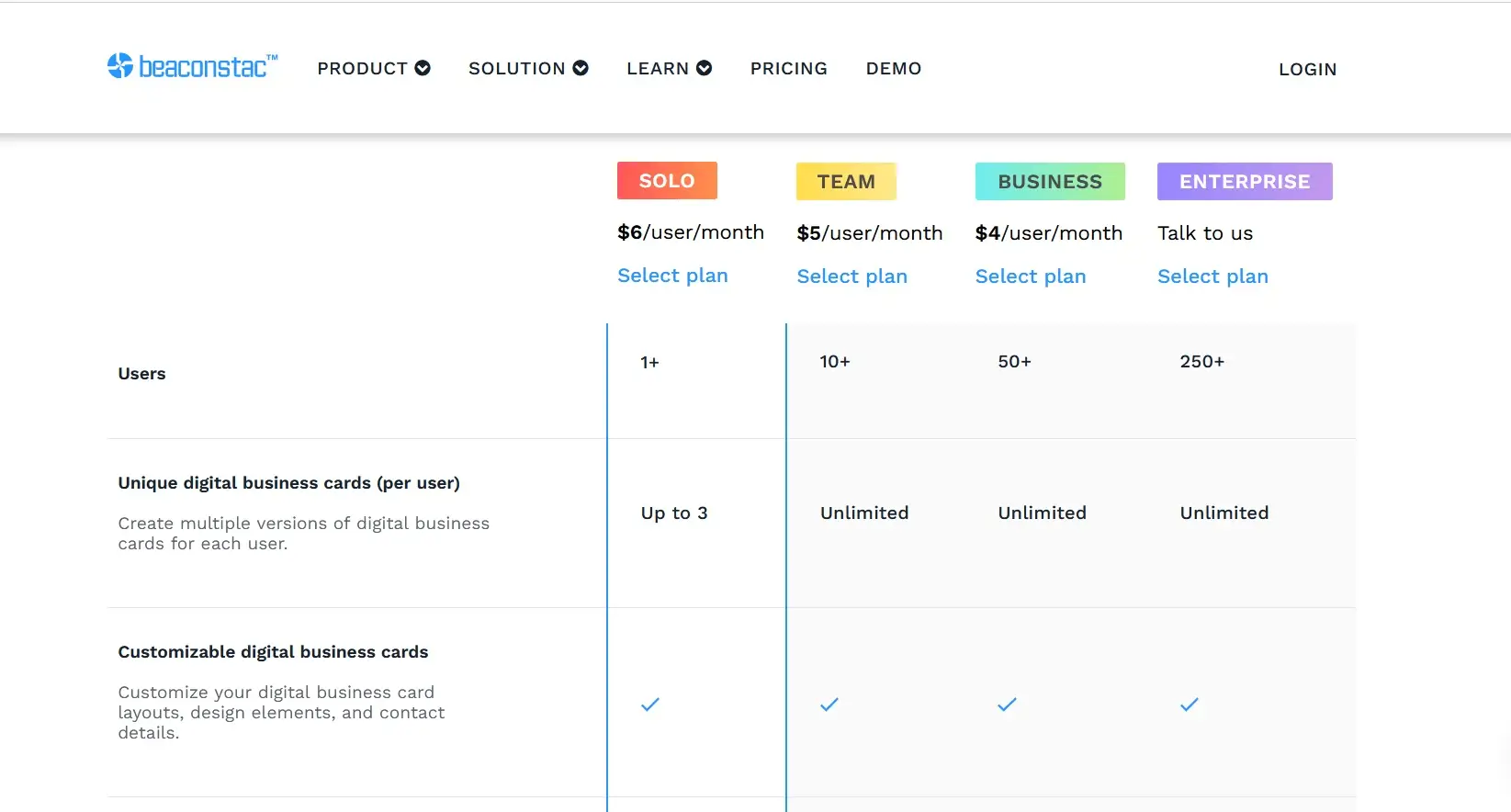
Task: Open the Solution dropdown arrow
Action: tap(581, 68)
